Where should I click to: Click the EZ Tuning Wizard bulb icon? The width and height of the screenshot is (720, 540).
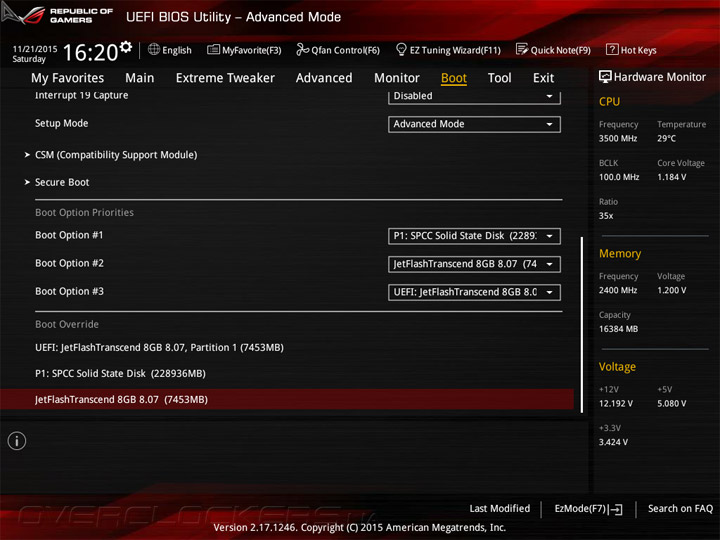click(x=401, y=49)
